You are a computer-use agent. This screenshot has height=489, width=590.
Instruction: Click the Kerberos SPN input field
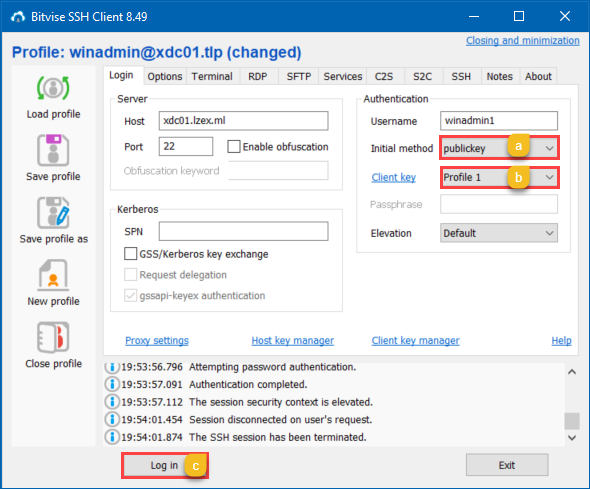pyautogui.click(x=243, y=231)
